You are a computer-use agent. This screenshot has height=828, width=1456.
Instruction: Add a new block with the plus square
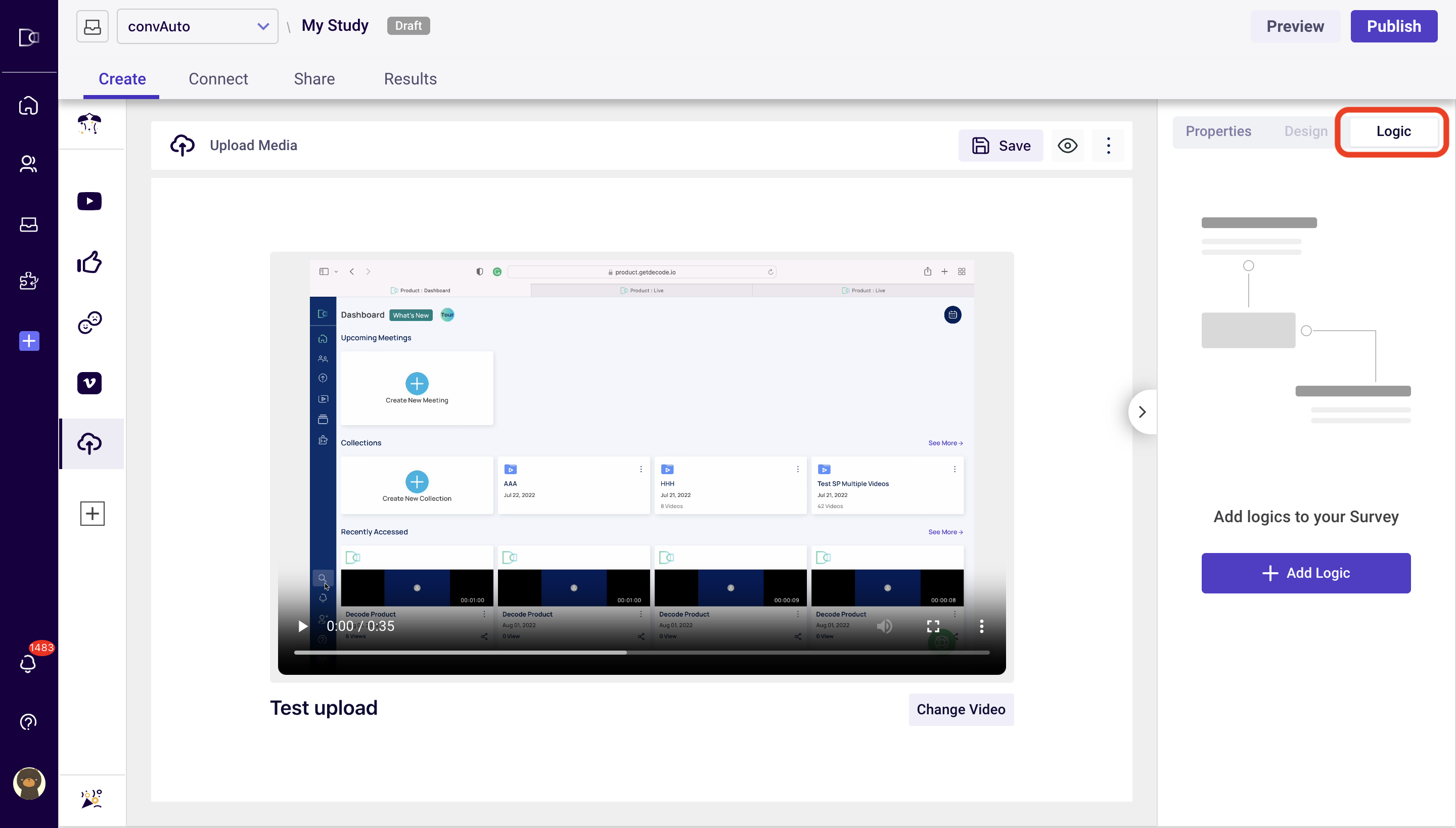click(92, 514)
